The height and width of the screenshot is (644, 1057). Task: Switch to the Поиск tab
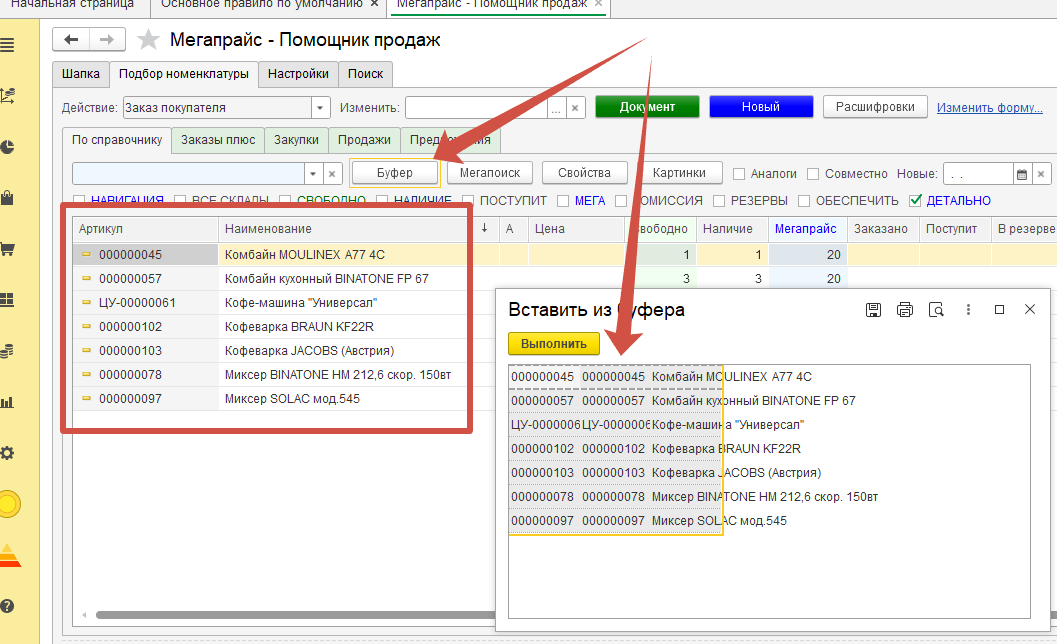coord(365,74)
